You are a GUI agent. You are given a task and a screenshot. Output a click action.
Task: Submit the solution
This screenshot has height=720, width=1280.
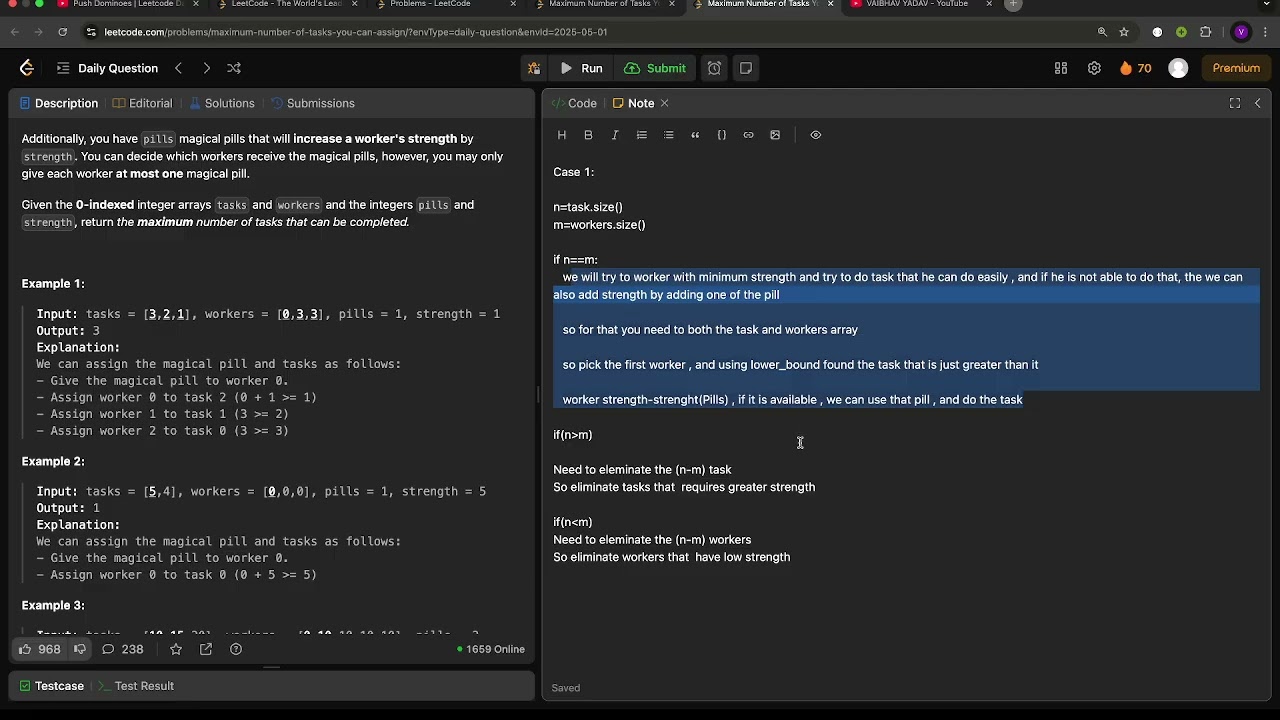[655, 68]
